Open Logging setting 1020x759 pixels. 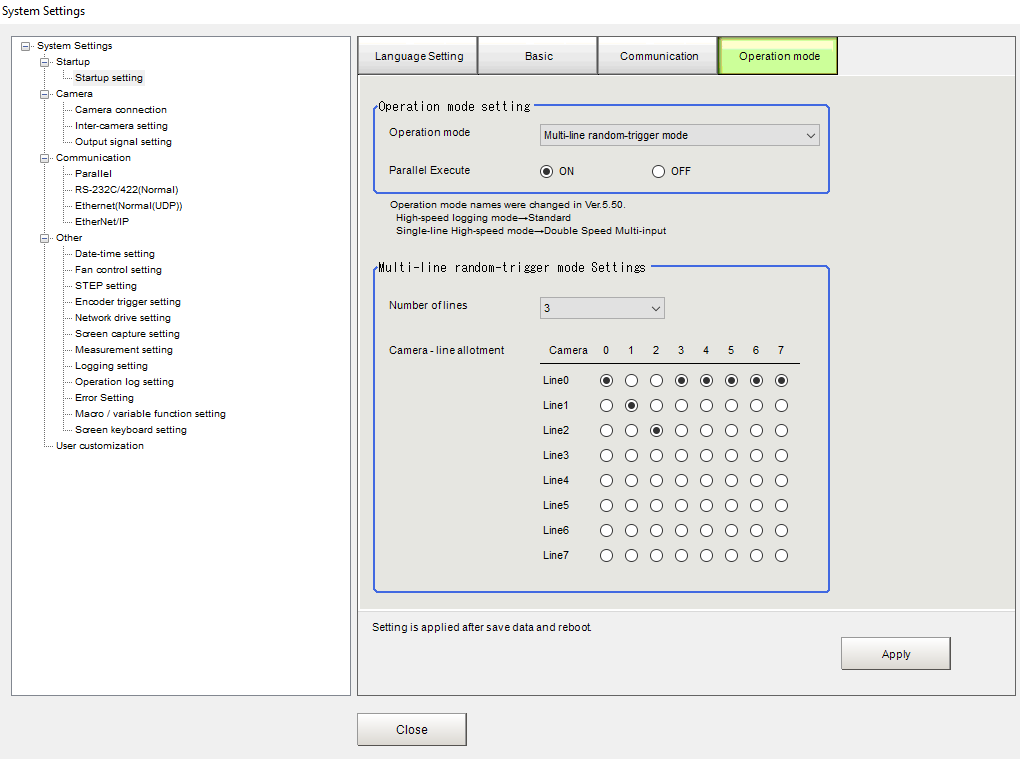tap(111, 366)
